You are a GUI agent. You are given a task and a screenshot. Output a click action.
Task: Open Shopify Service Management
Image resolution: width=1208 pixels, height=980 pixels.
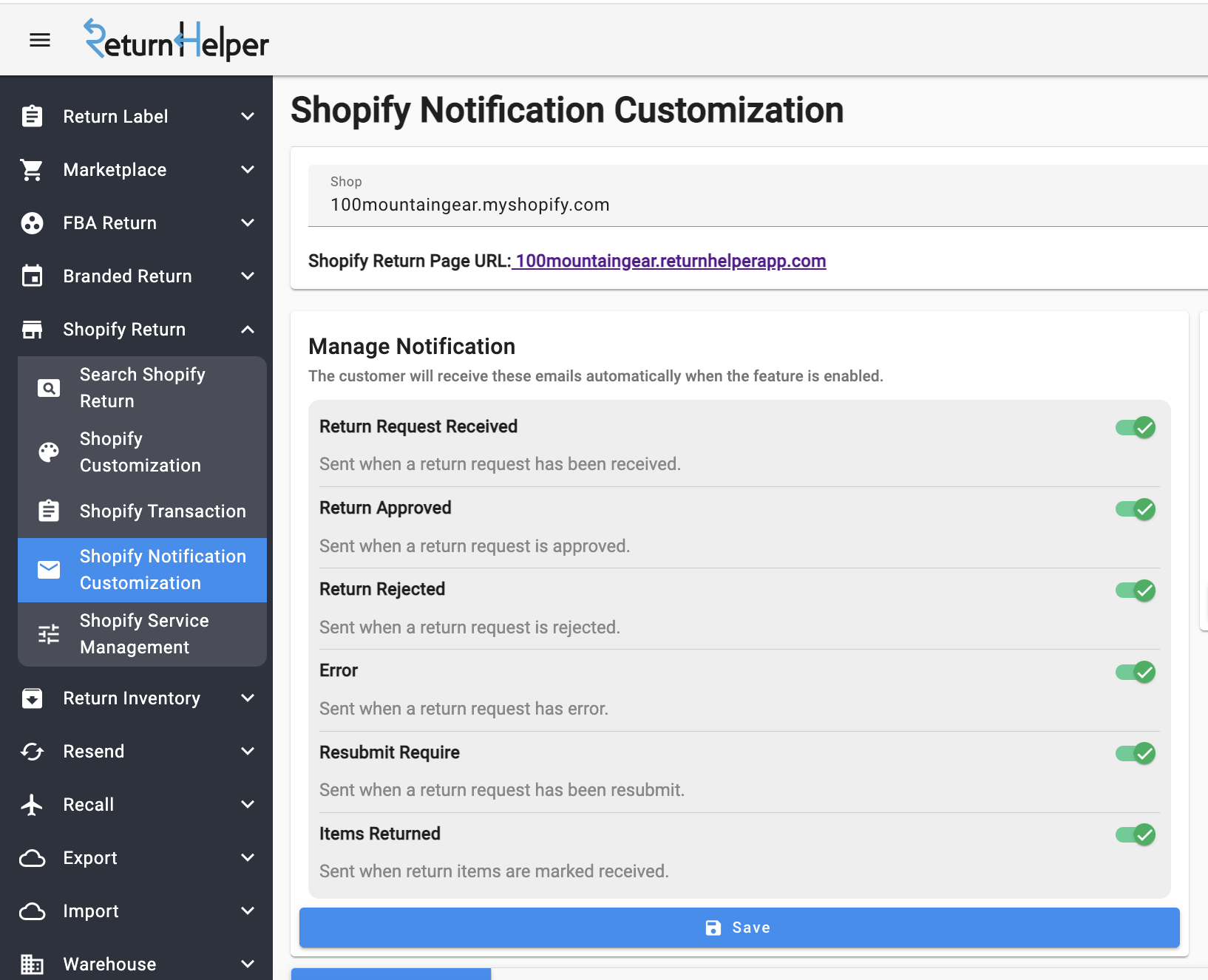(142, 634)
